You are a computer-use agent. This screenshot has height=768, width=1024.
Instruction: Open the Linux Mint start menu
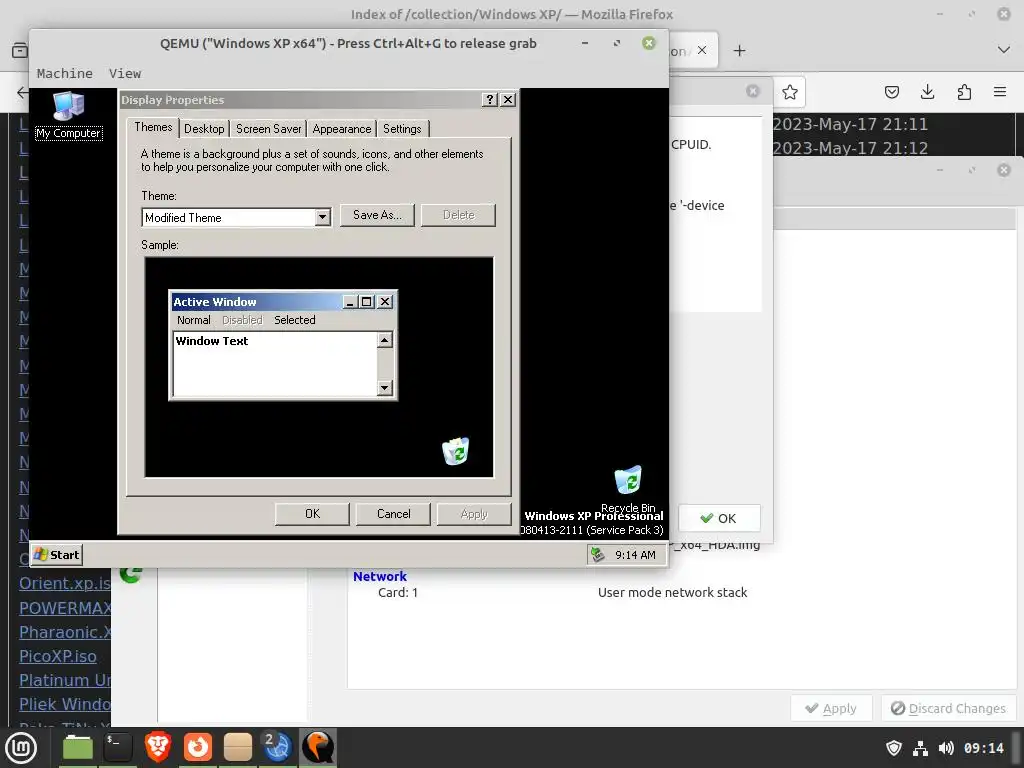21,748
